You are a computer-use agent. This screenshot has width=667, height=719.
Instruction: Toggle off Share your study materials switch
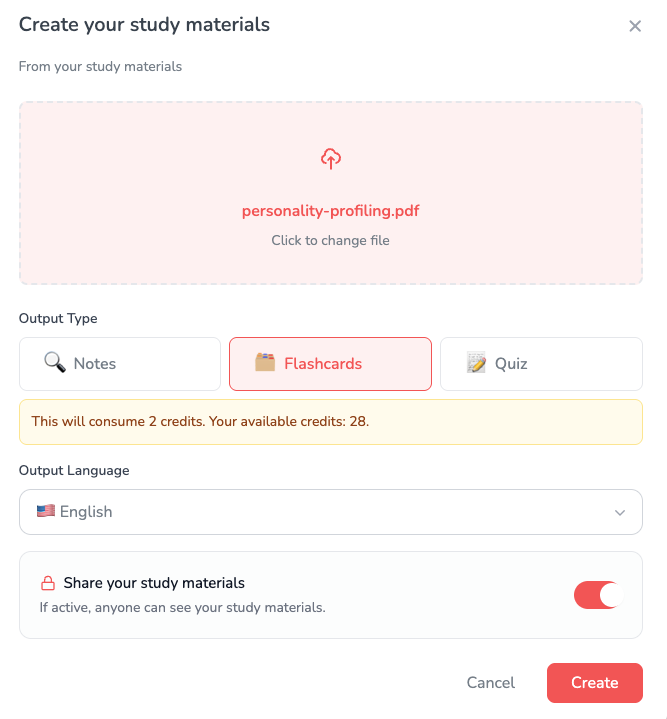[x=598, y=595]
